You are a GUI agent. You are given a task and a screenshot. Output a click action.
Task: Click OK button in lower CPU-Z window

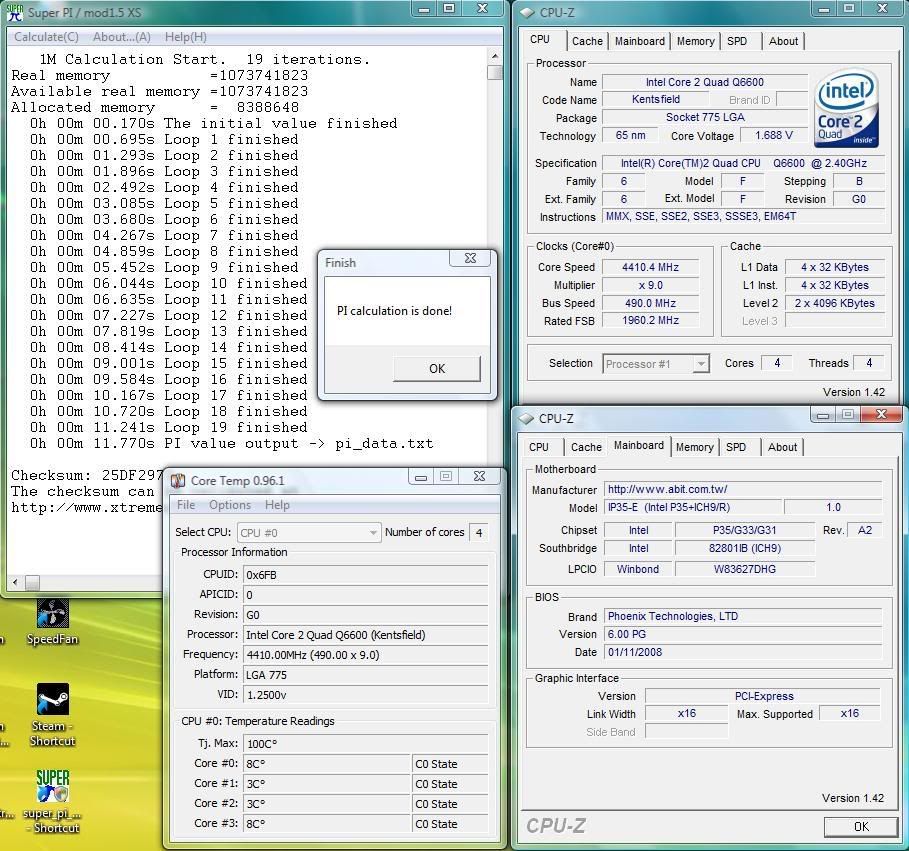pos(860,826)
